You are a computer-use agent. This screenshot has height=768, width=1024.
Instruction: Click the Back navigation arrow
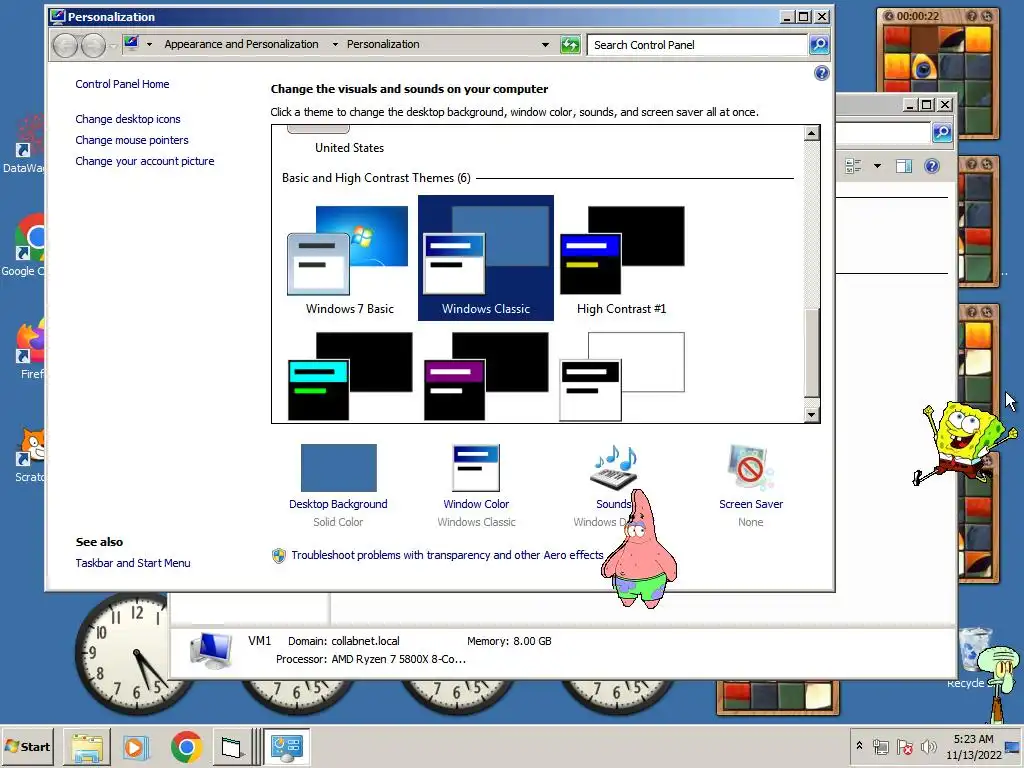[x=65, y=45]
